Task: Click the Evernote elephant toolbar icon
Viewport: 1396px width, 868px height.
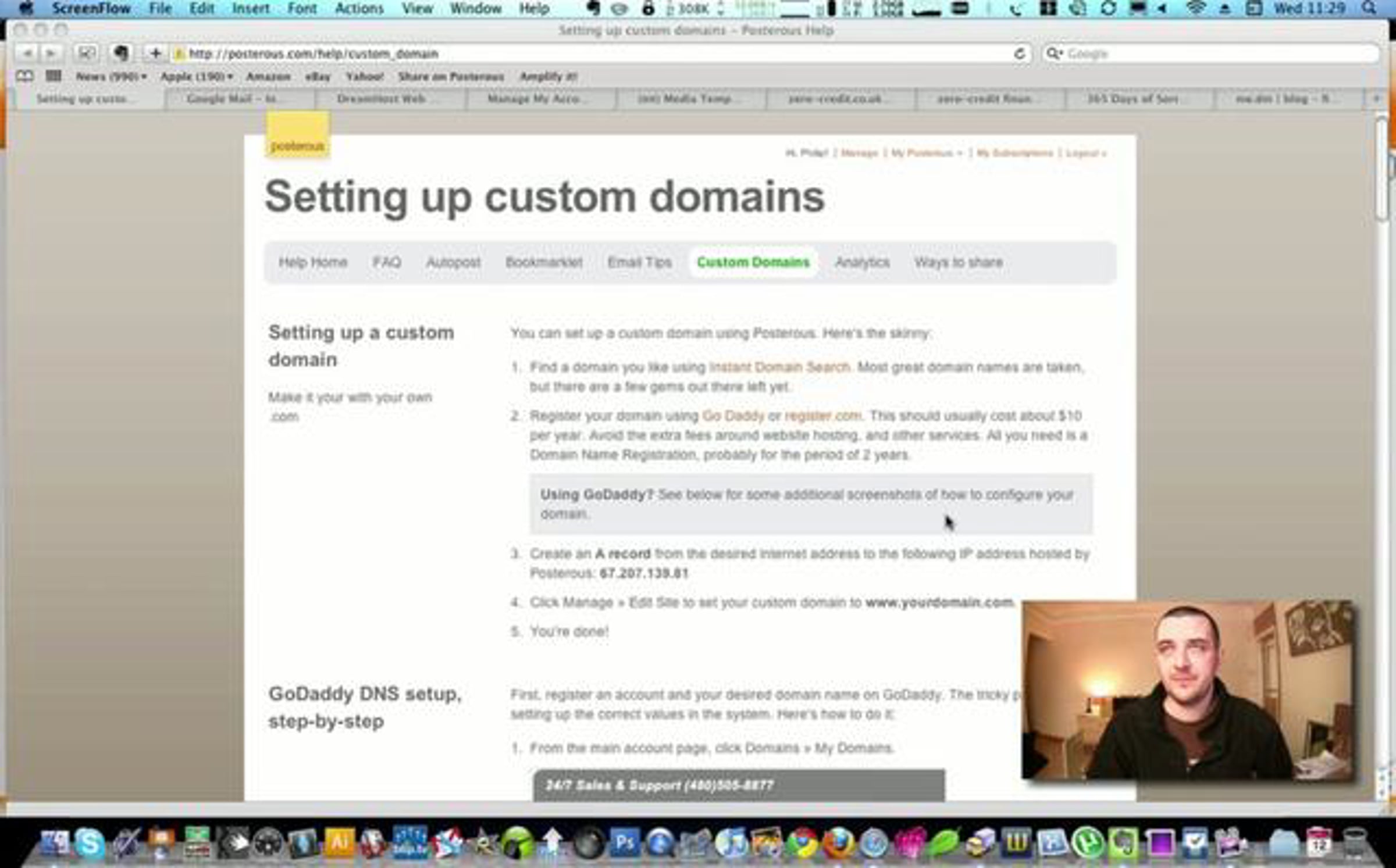Action: click(x=120, y=53)
